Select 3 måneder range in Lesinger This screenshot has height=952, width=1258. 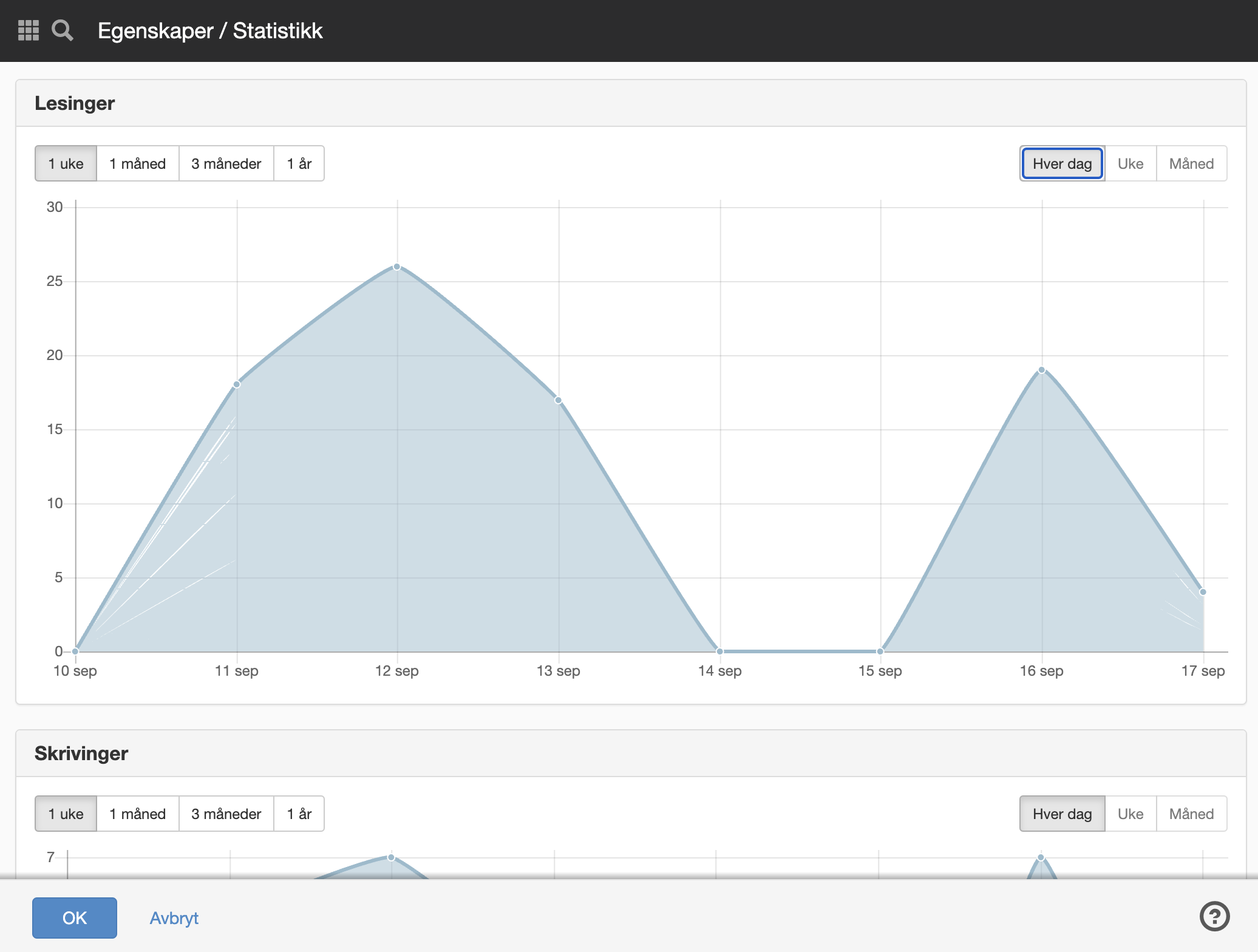point(226,163)
